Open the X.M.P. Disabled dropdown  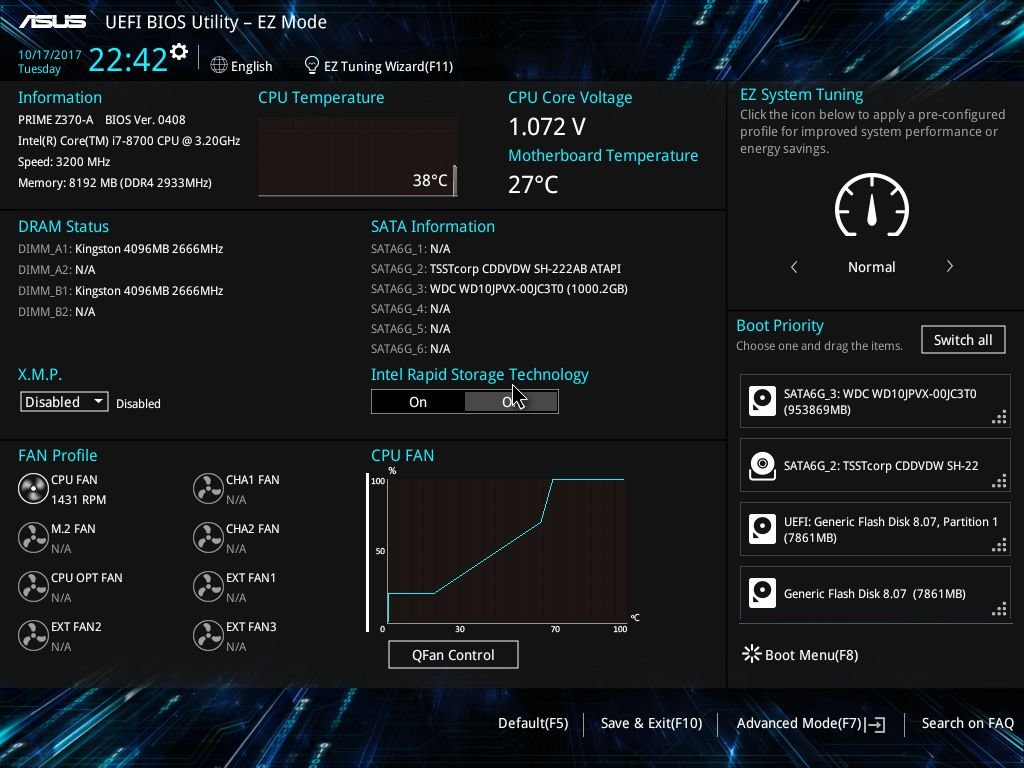pos(64,402)
